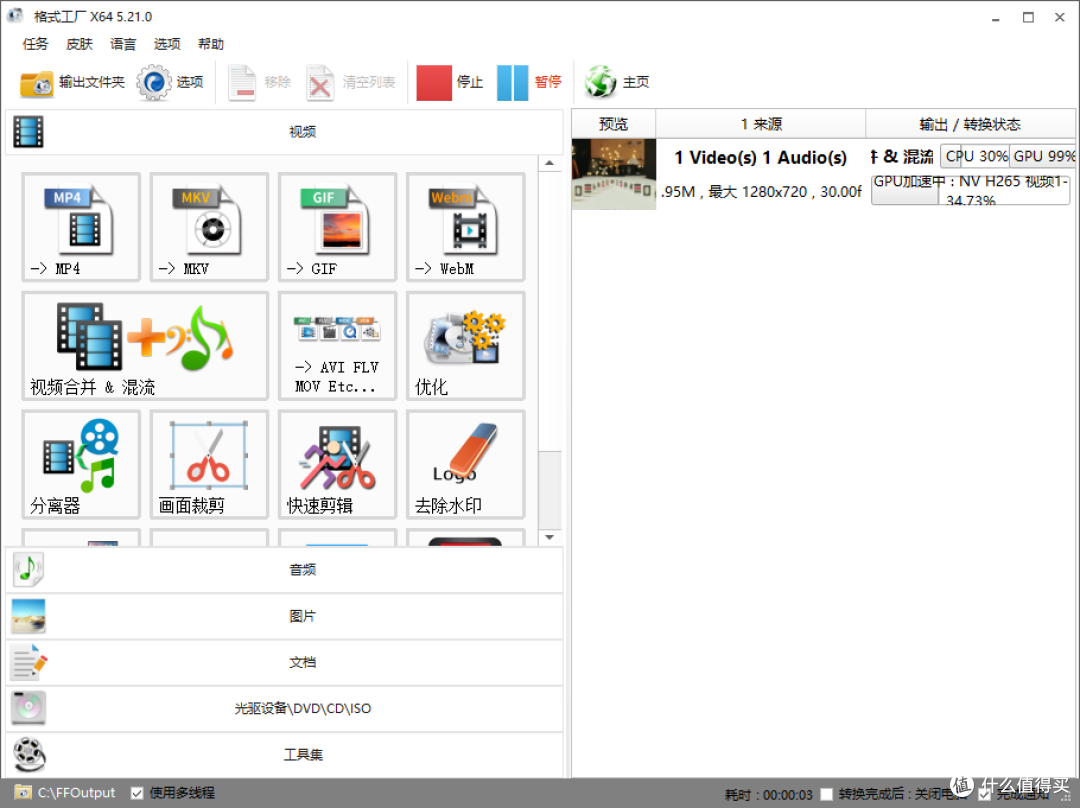Open the 任务 menu

pos(36,44)
